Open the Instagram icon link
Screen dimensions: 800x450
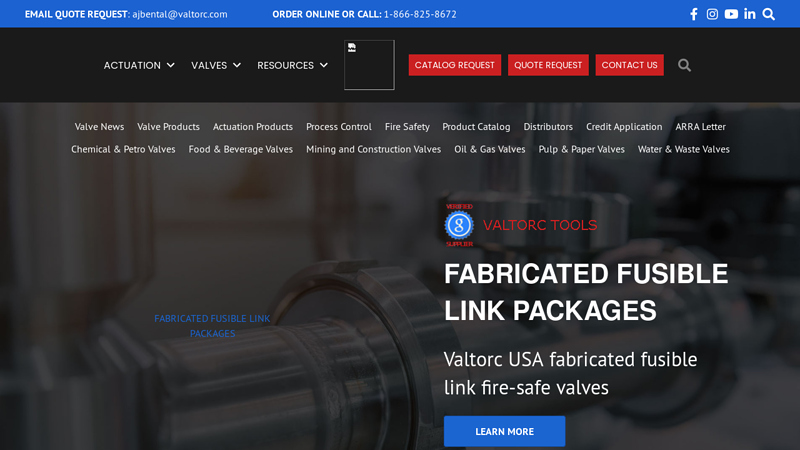pyautogui.click(x=712, y=14)
